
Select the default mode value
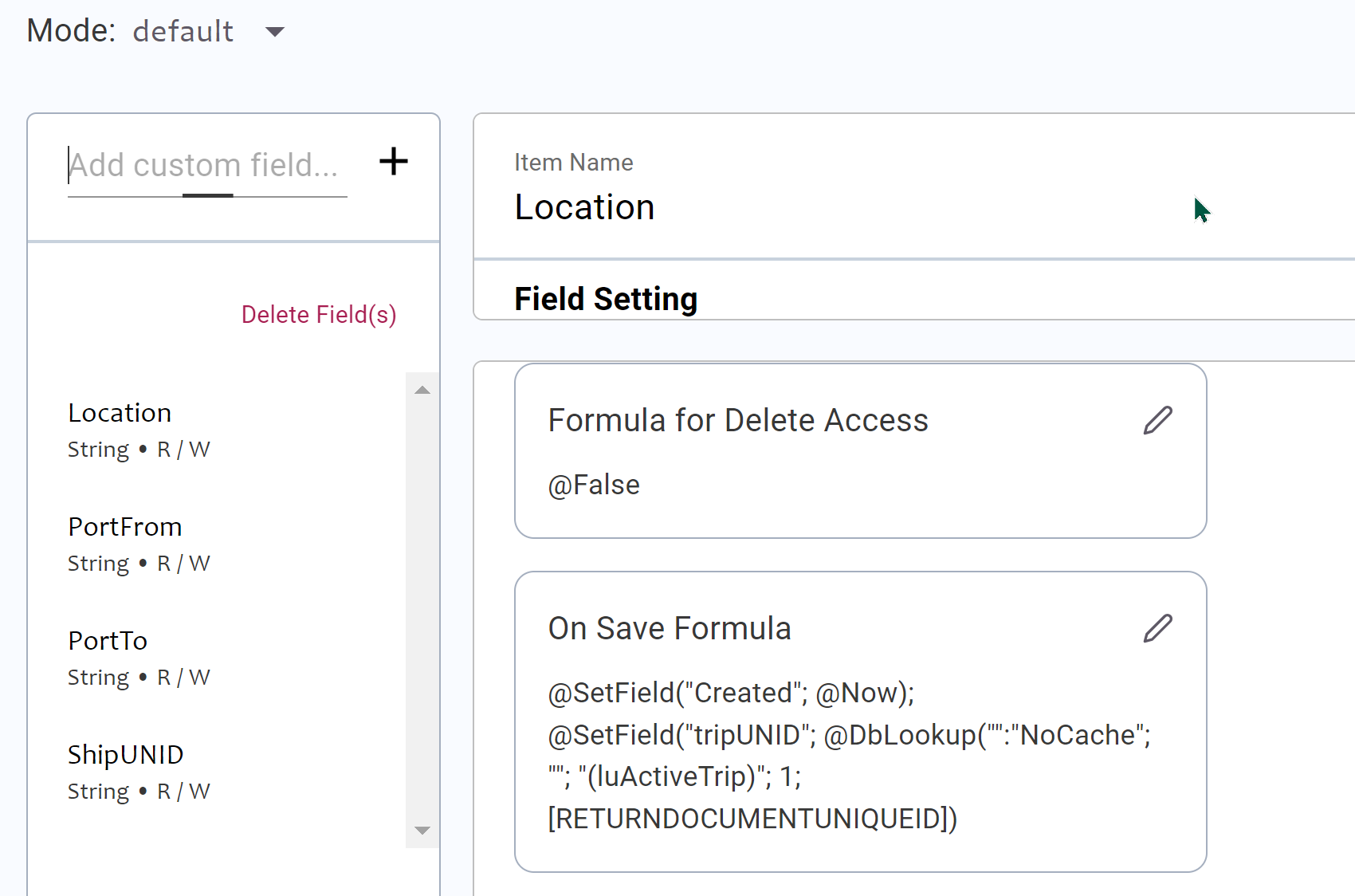pos(183,32)
